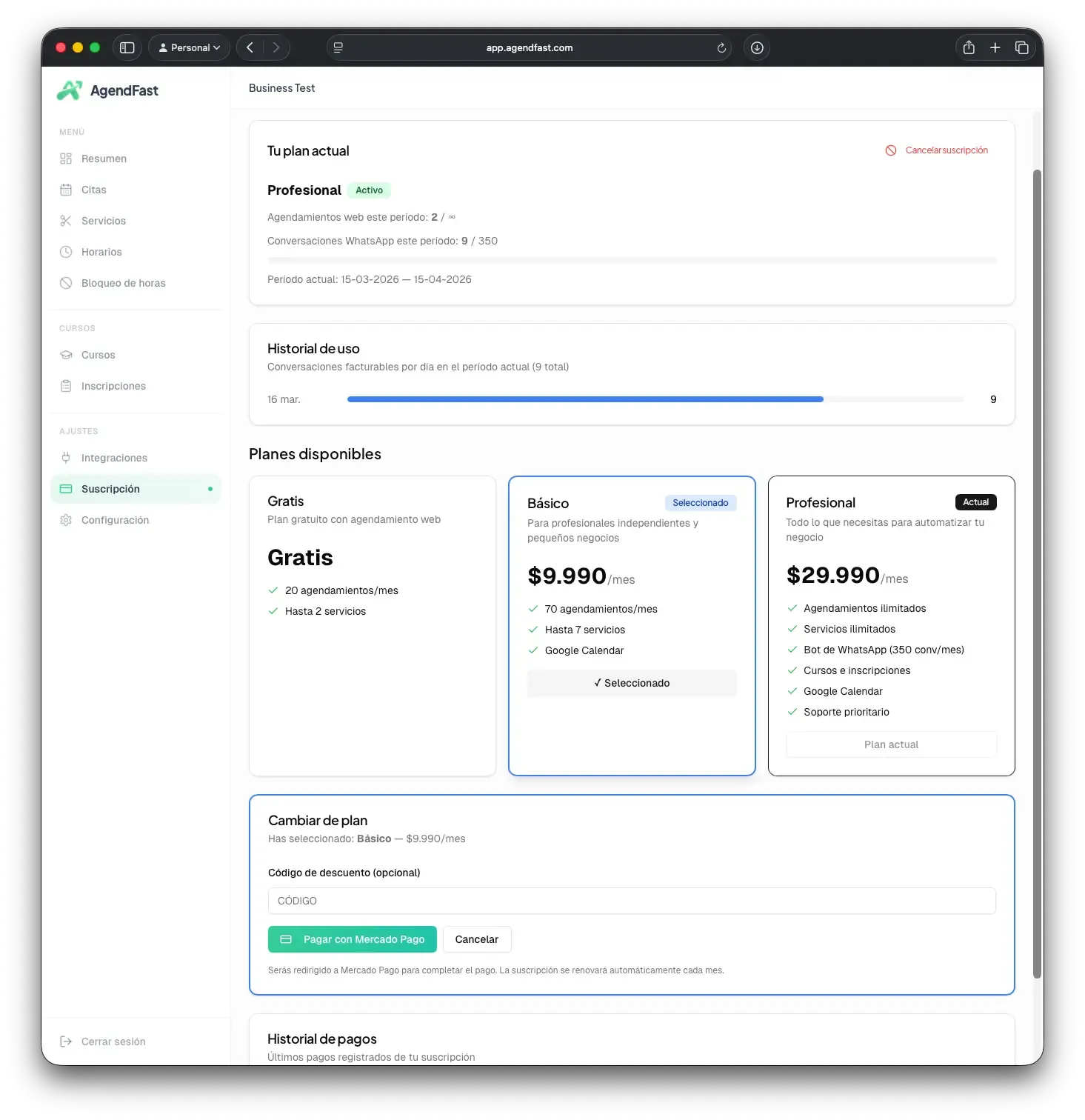Screen dimensions: 1085x1120
Task: Open a new tab with the plus icon
Action: [x=995, y=47]
